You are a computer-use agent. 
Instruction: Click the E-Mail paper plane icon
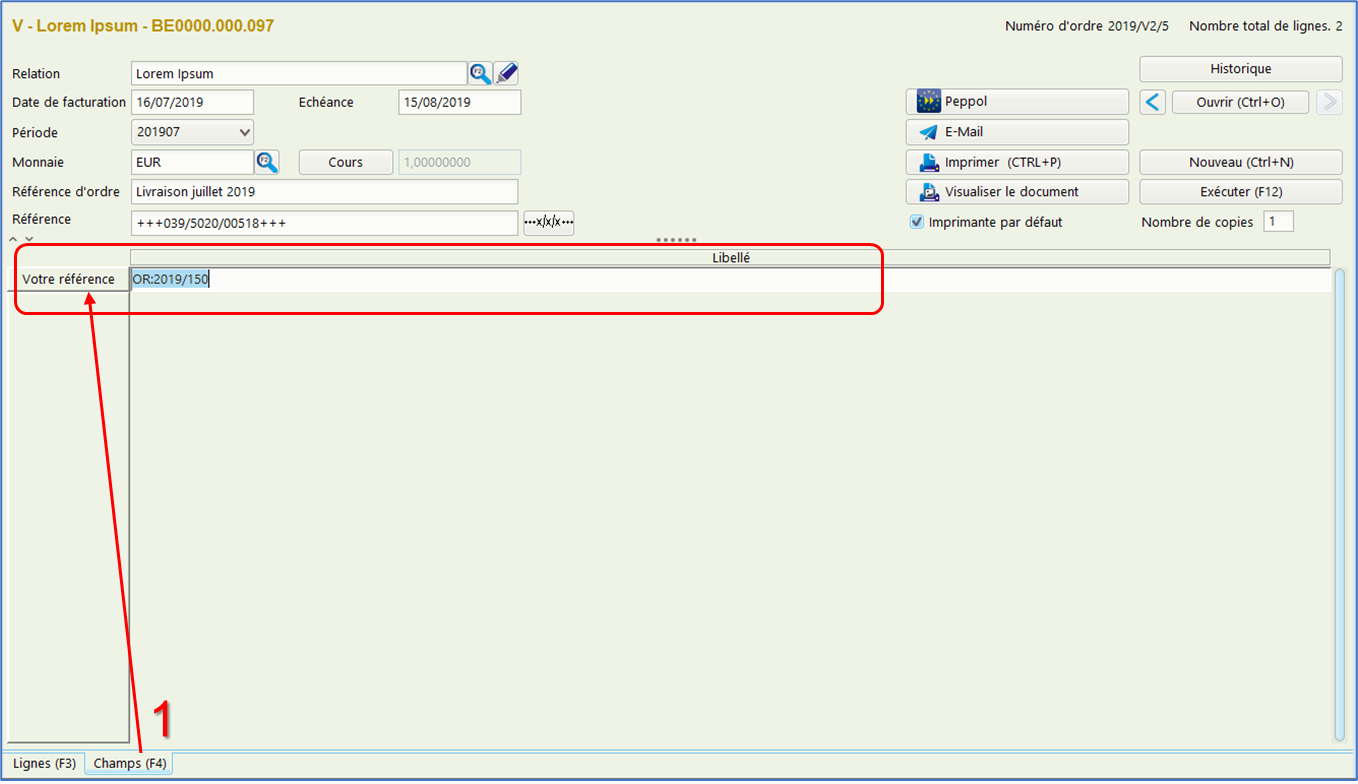[x=929, y=132]
